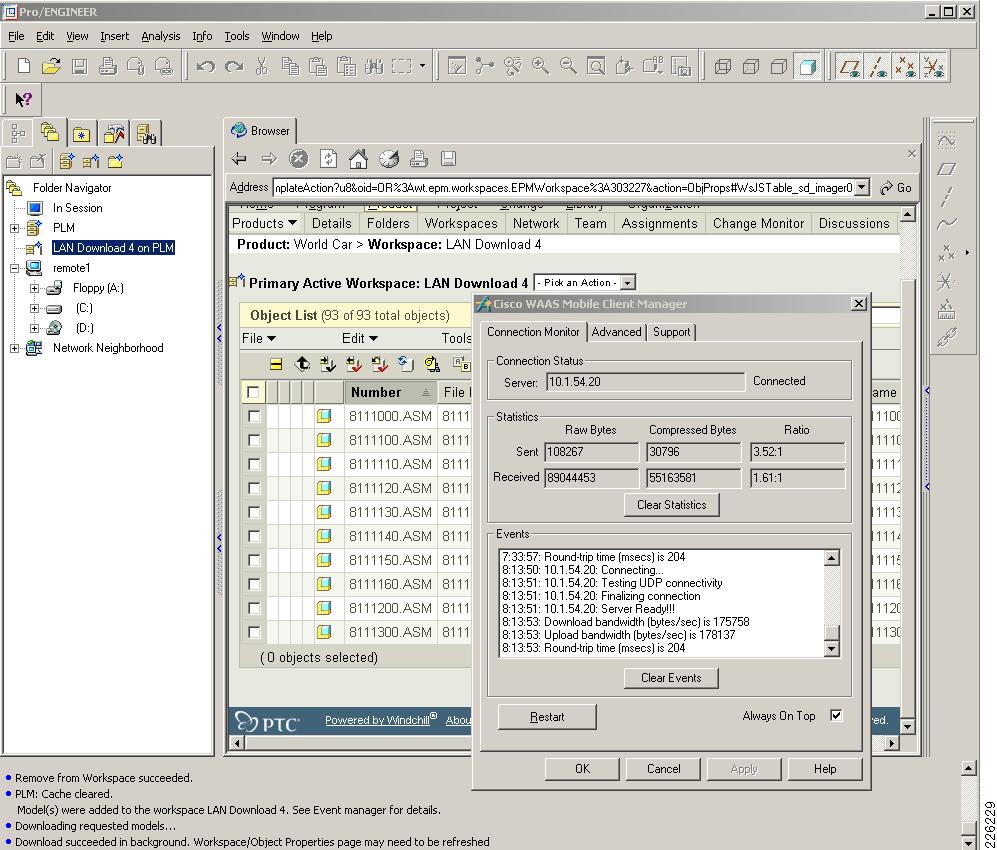Check the select-all checkbox in Object List header
This screenshot has height=850, width=997.
253,392
